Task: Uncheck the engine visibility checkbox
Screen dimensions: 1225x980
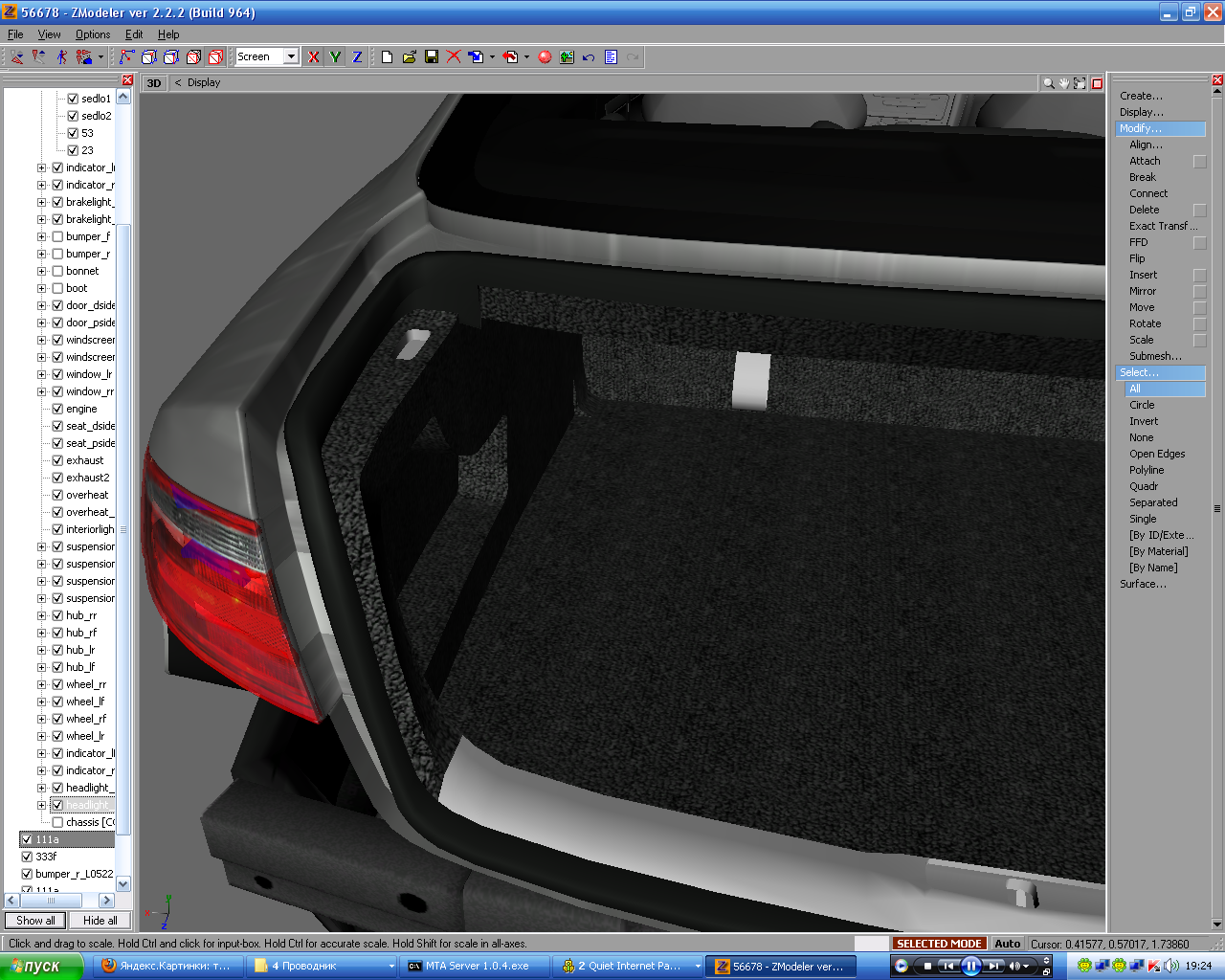Action: pos(57,409)
